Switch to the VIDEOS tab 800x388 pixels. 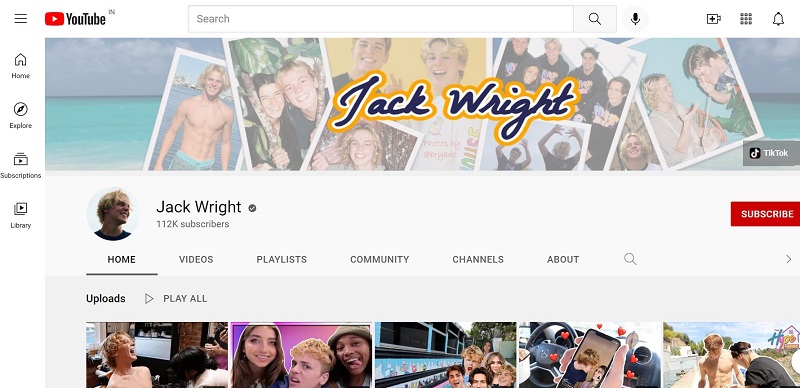(196, 259)
